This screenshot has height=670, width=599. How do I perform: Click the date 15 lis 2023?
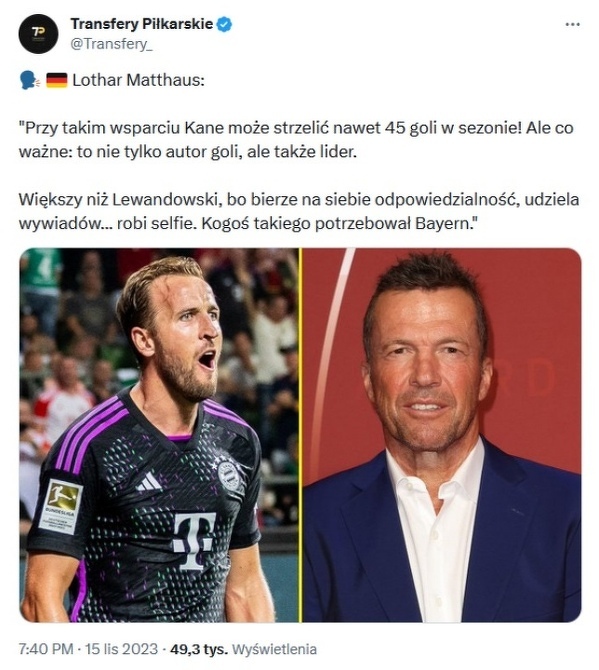(121, 649)
